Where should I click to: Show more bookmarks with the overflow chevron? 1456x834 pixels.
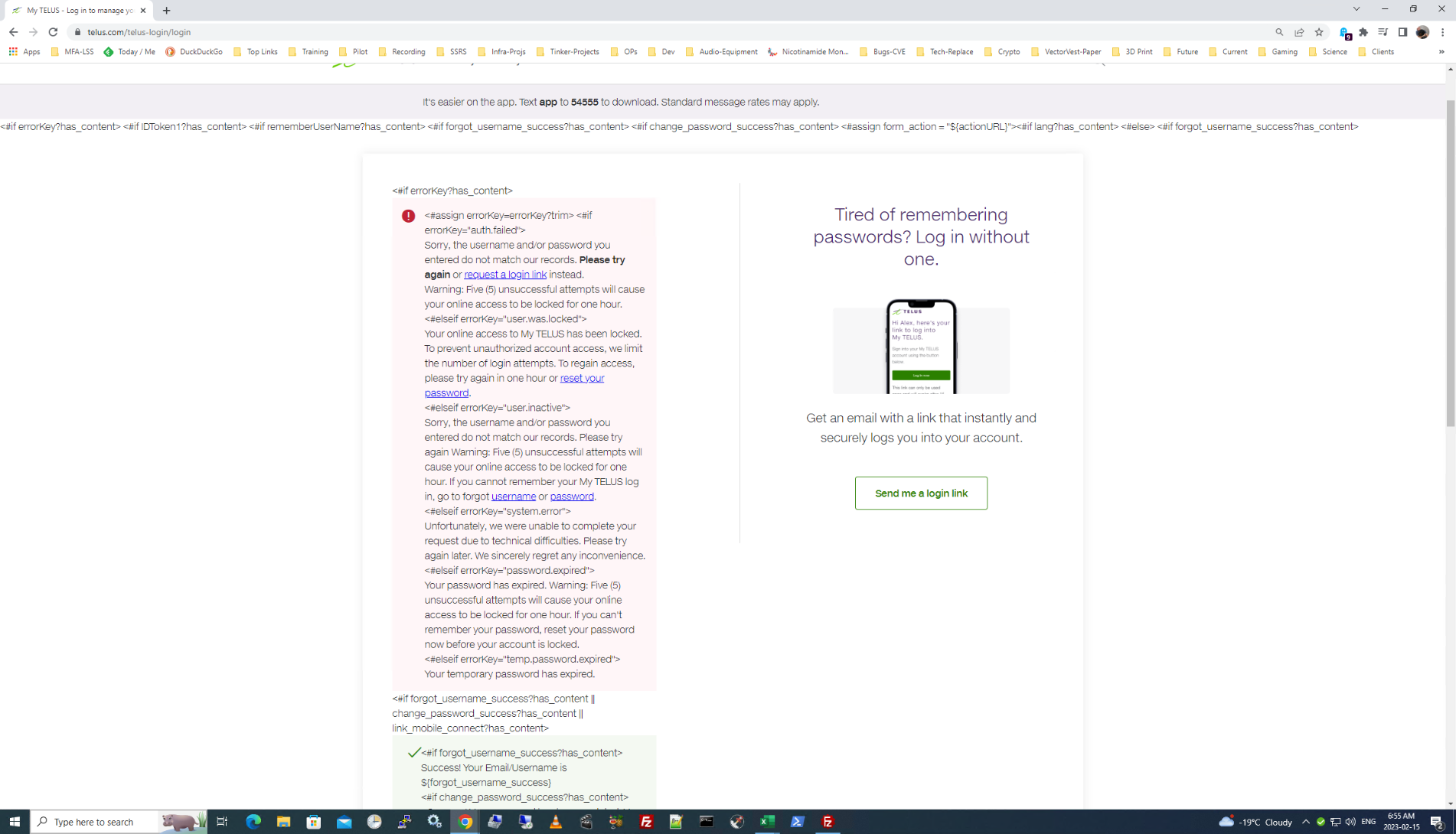pos(1441,52)
